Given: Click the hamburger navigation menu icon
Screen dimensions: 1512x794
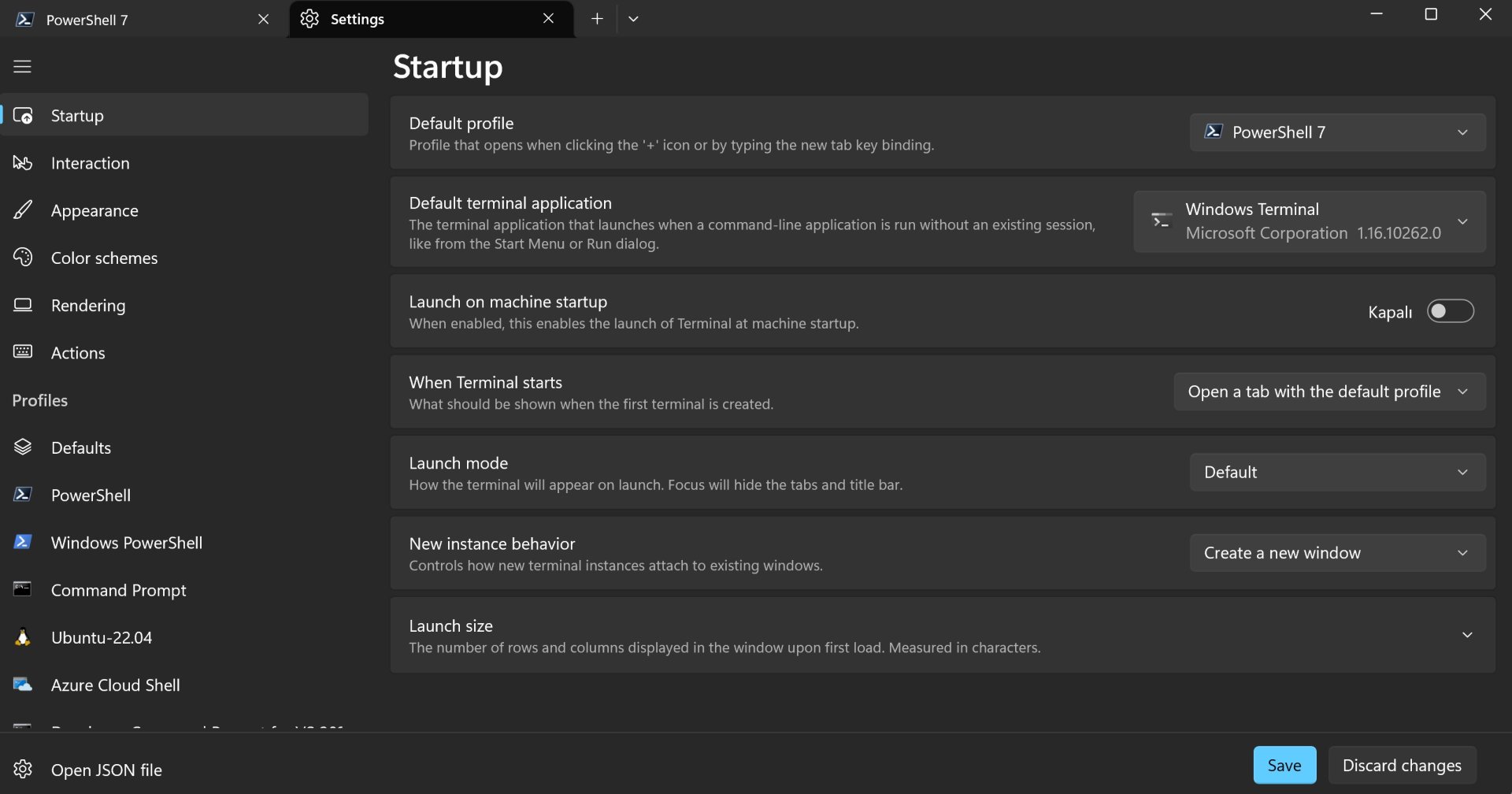Looking at the screenshot, I should [22, 67].
